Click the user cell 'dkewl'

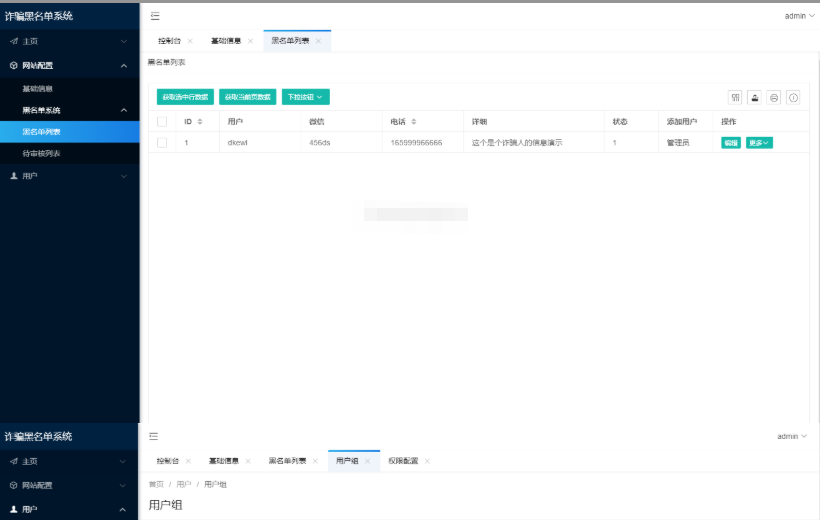point(238,143)
